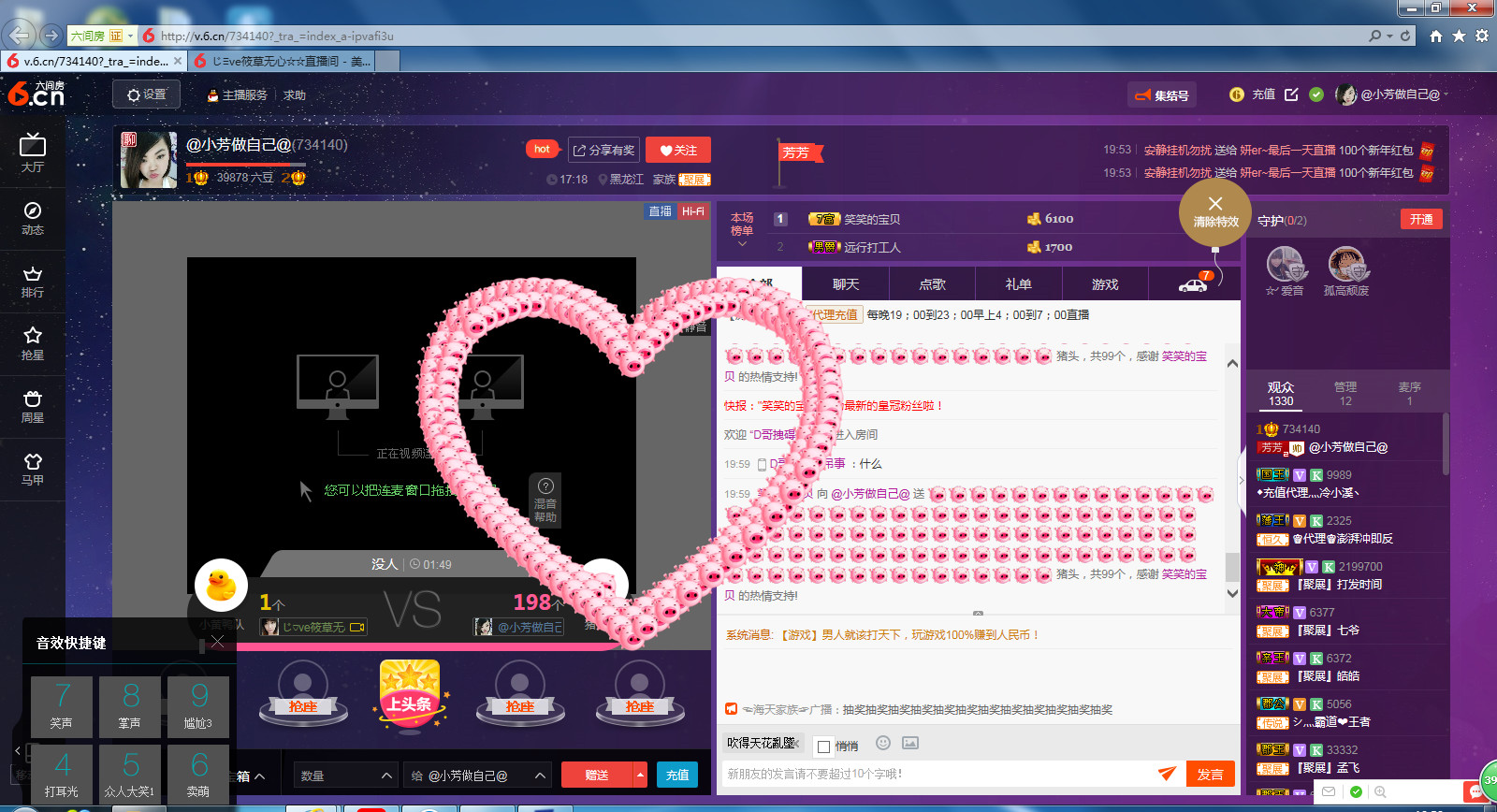This screenshot has width=1497, height=812.
Task: Click the mail envelope icon at bottom right
Action: (x=1329, y=791)
